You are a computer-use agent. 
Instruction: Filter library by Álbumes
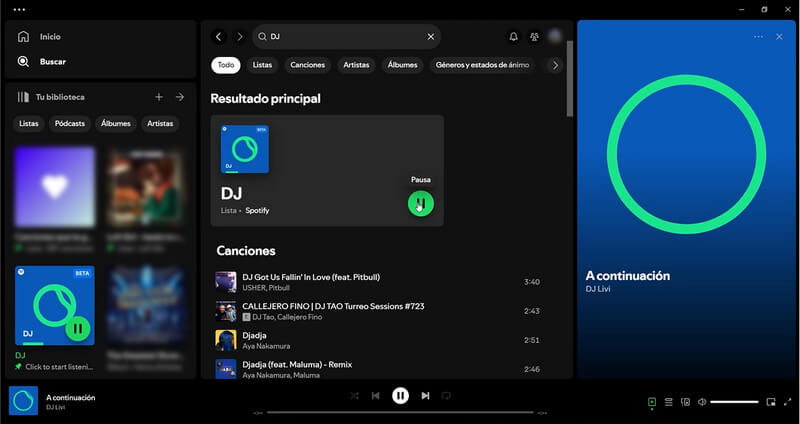pyautogui.click(x=116, y=123)
